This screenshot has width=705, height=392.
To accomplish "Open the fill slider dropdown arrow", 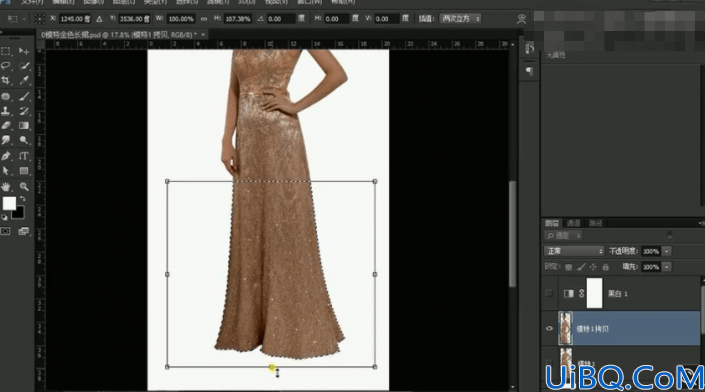I will (667, 267).
